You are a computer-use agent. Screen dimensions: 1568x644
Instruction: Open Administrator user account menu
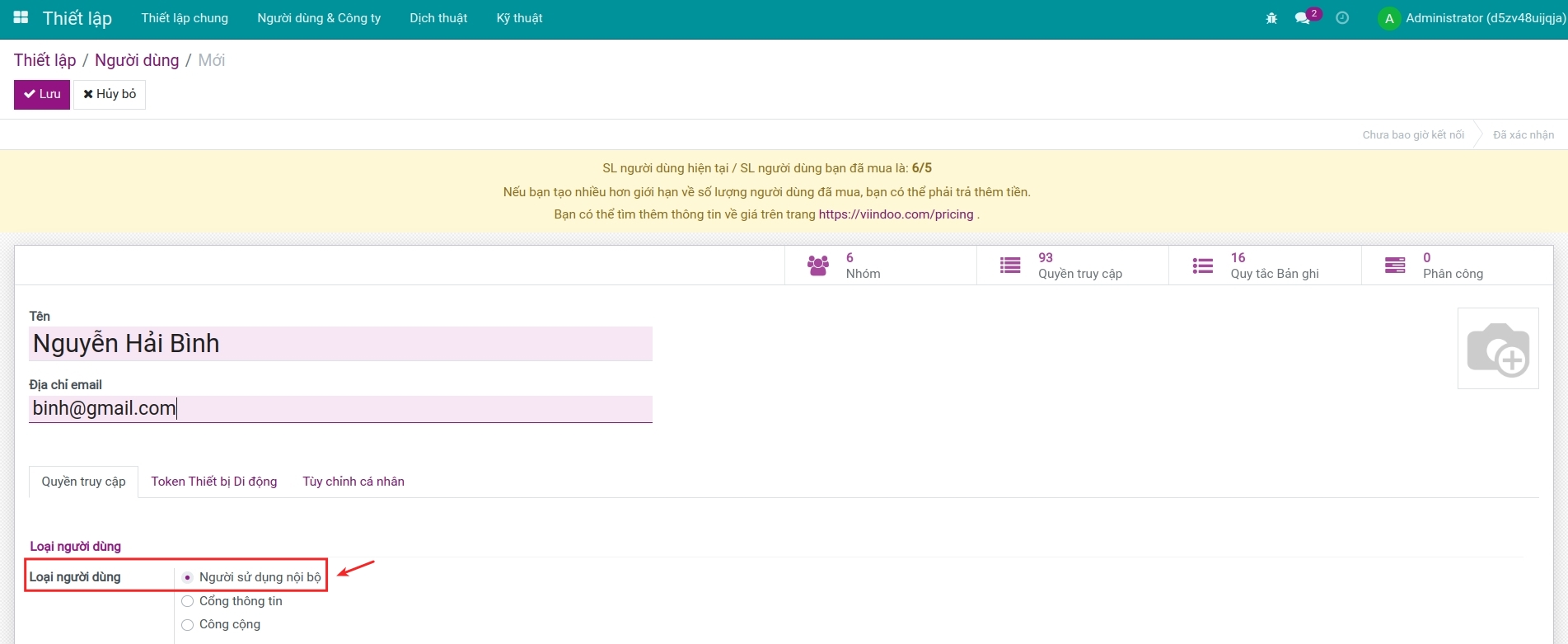1472,18
